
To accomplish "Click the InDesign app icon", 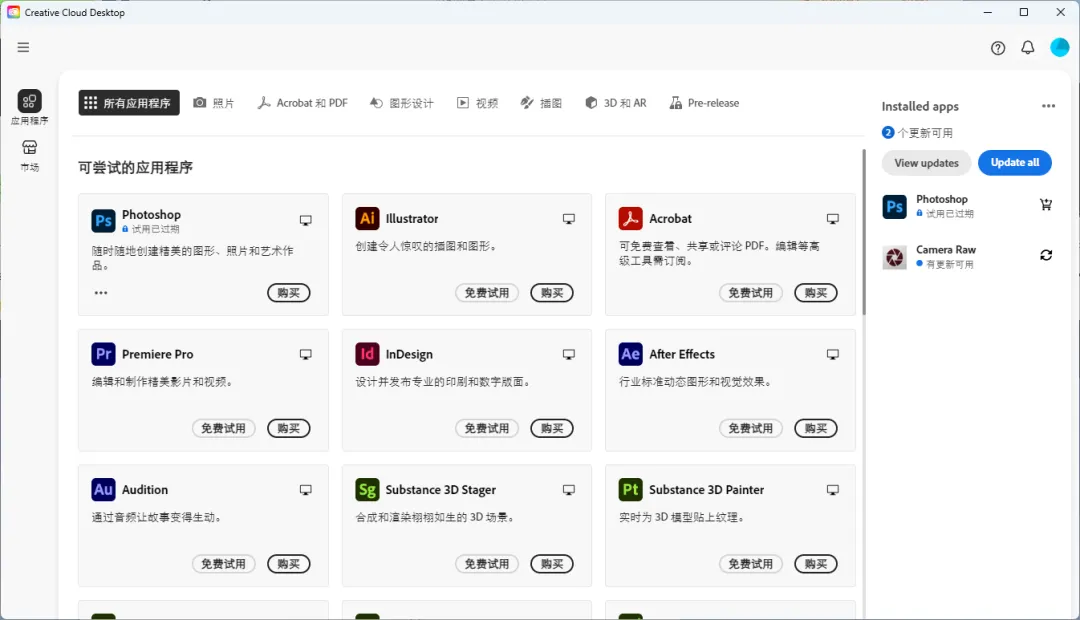I will [x=367, y=354].
